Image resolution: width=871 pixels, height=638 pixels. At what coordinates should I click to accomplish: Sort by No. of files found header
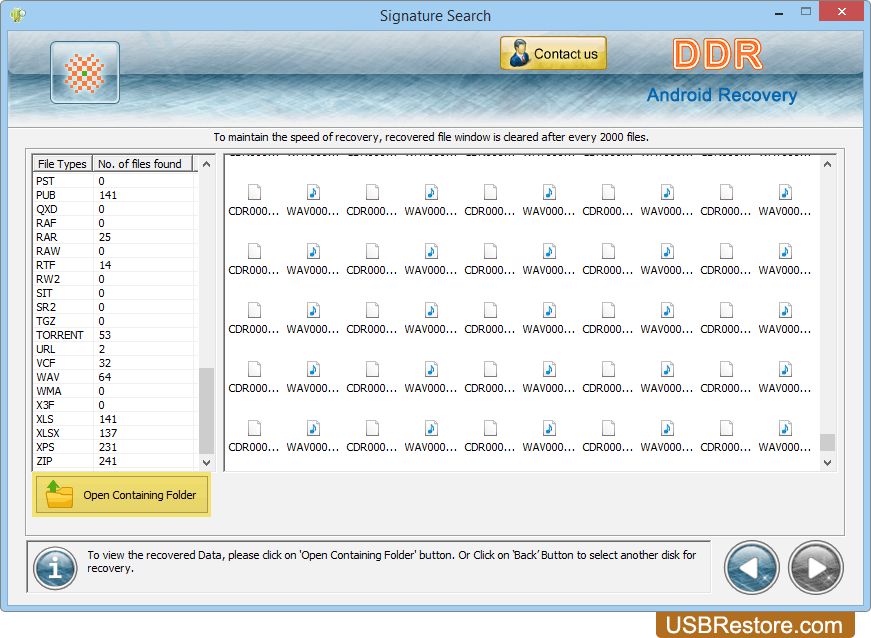(x=142, y=164)
